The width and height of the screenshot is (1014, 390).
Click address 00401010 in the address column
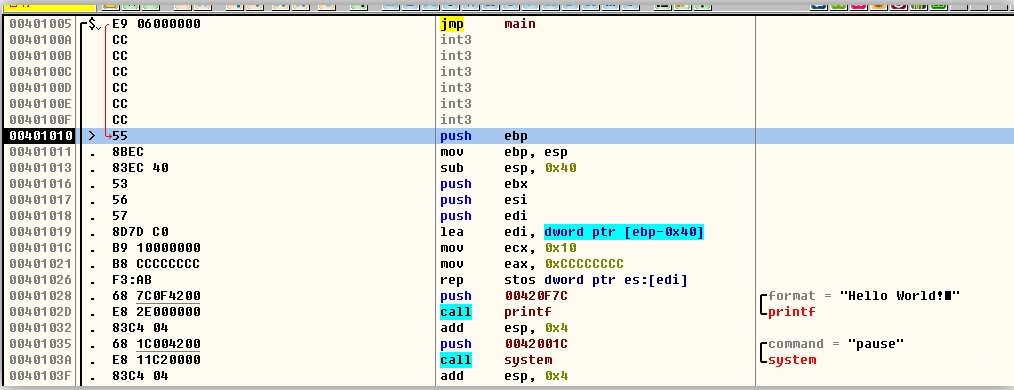pos(41,136)
